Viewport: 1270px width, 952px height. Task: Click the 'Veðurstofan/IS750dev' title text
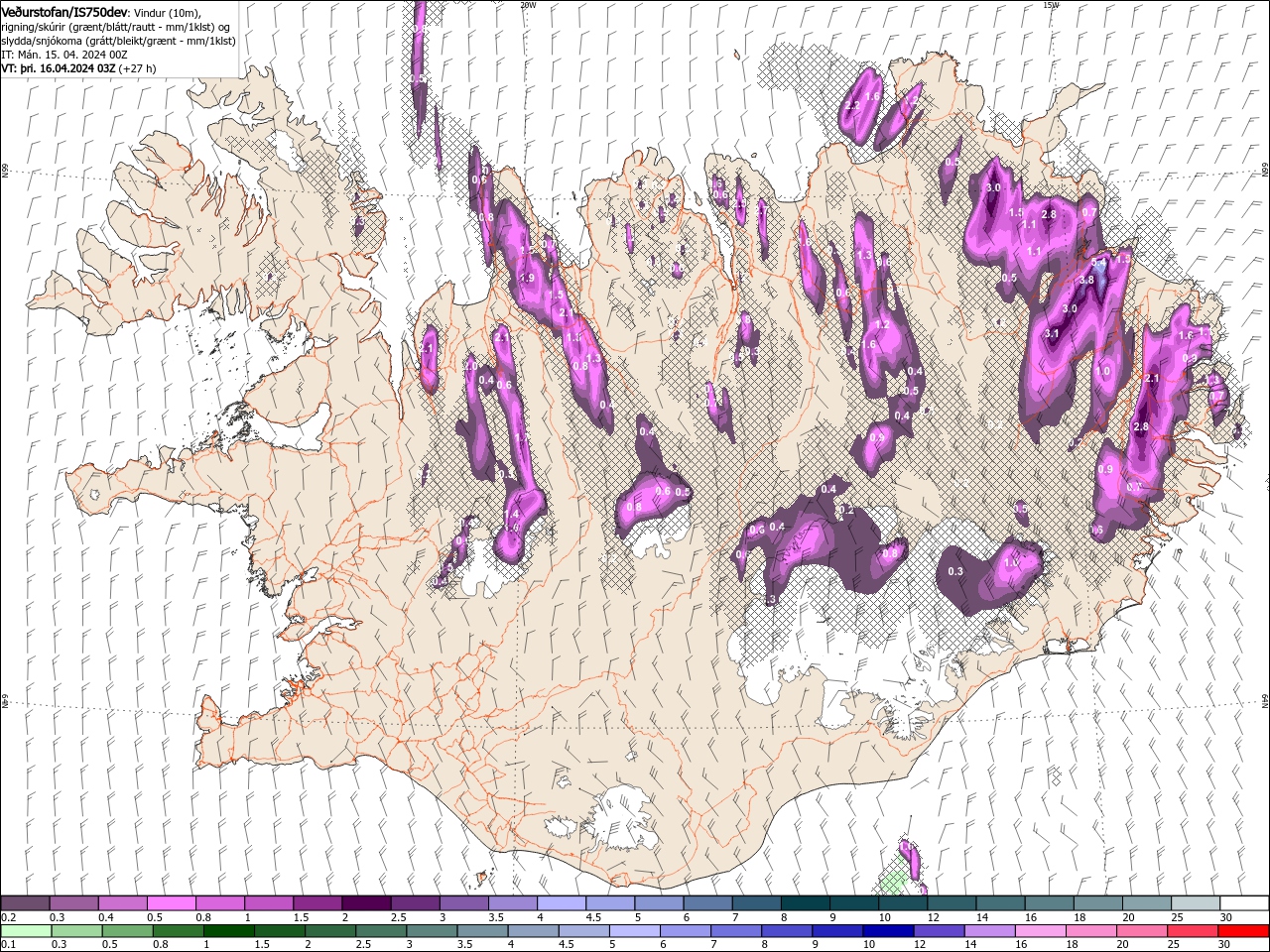(x=64, y=11)
